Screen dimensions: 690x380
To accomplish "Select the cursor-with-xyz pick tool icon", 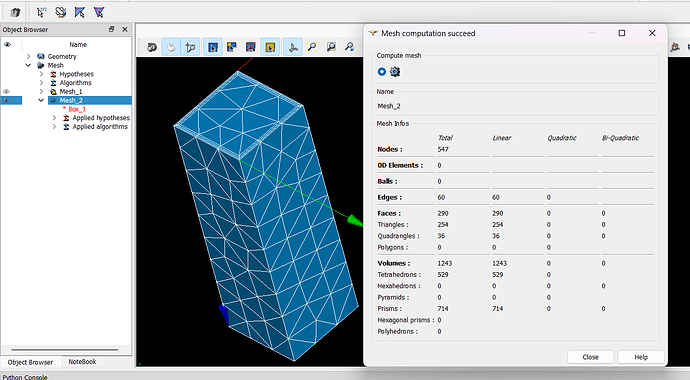I will (x=41, y=12).
